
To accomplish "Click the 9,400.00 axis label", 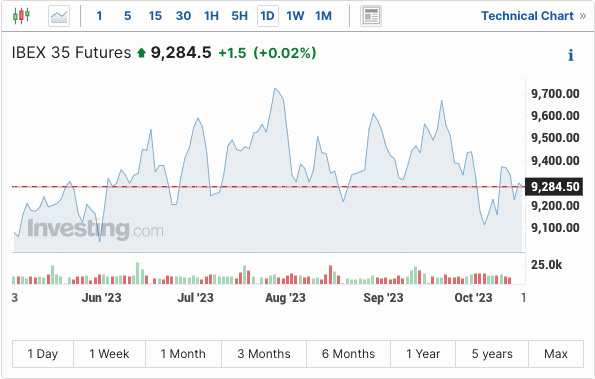I will [x=555, y=160].
